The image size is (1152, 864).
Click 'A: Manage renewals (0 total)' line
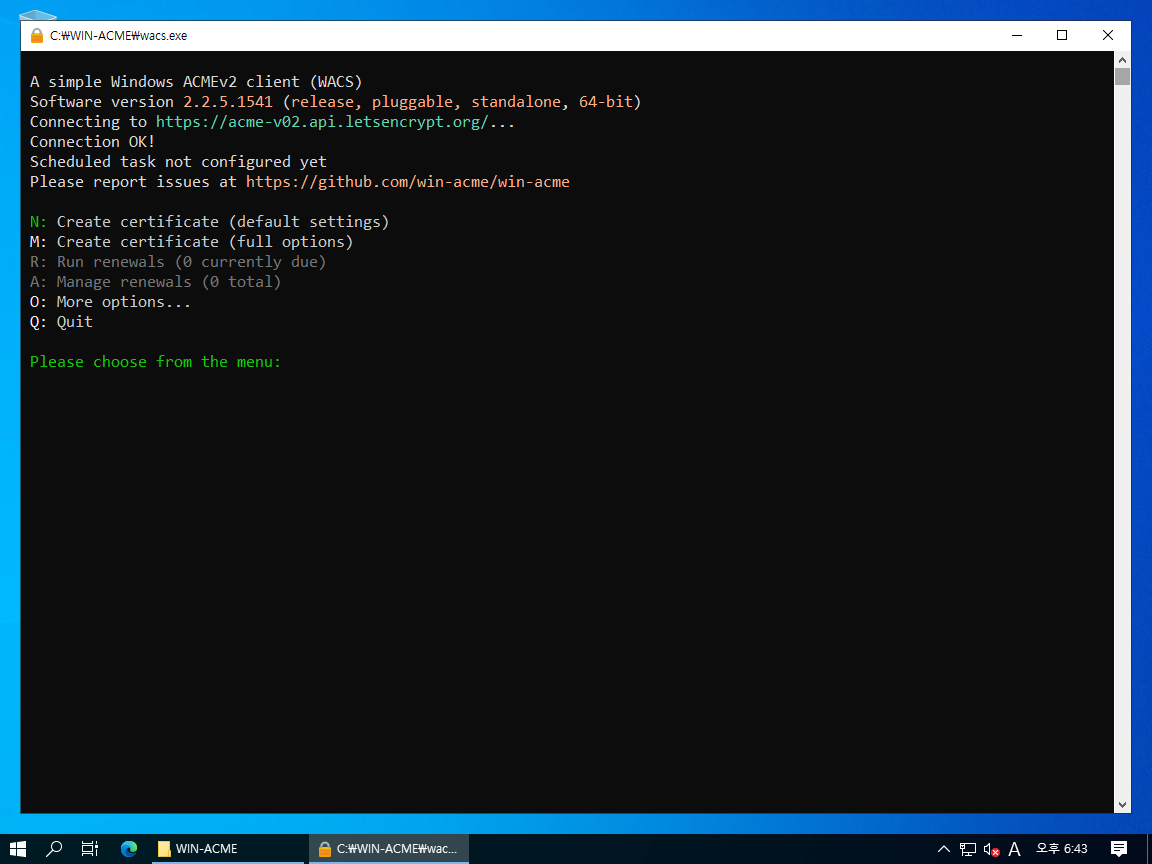[155, 282]
